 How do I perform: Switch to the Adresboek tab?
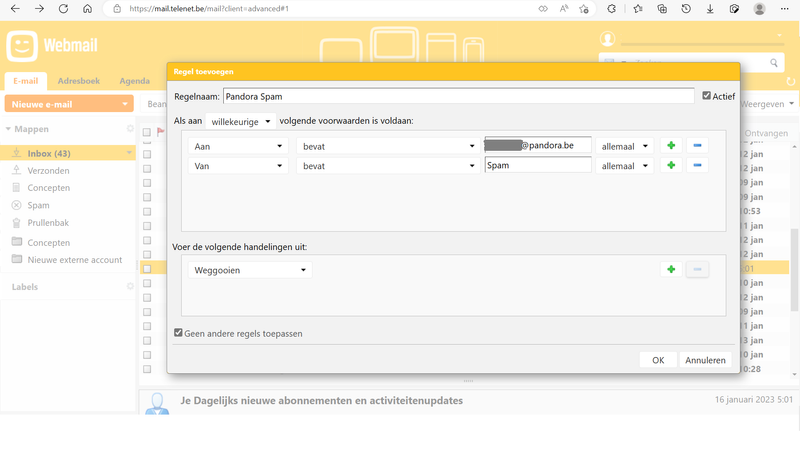(78, 81)
